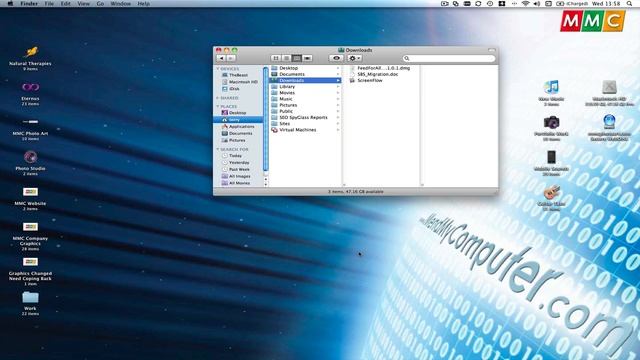Select the Pictures folder in column list
The width and height of the screenshot is (640, 360).
pyautogui.click(x=305, y=105)
